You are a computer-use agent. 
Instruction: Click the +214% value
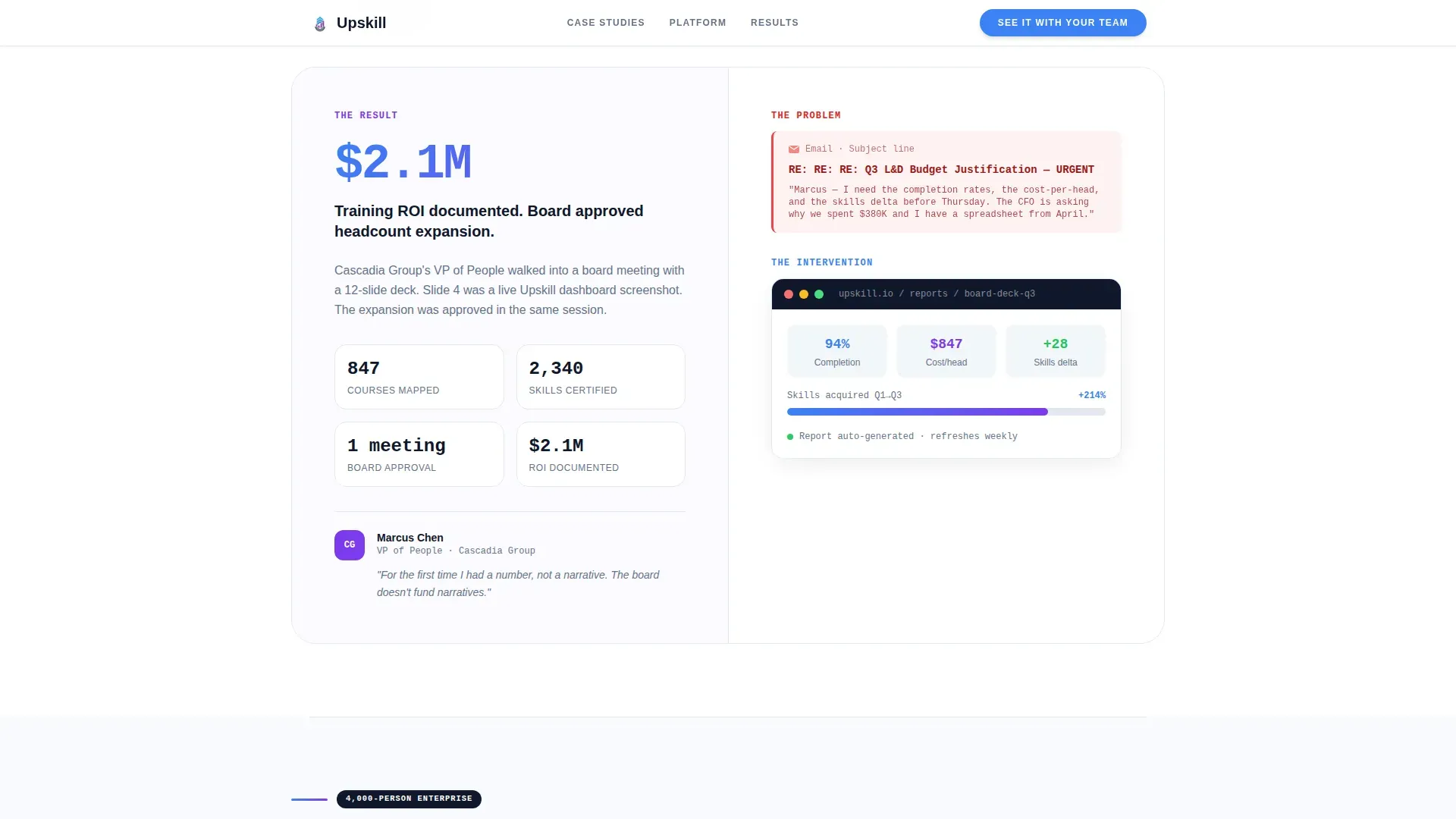pyautogui.click(x=1092, y=396)
